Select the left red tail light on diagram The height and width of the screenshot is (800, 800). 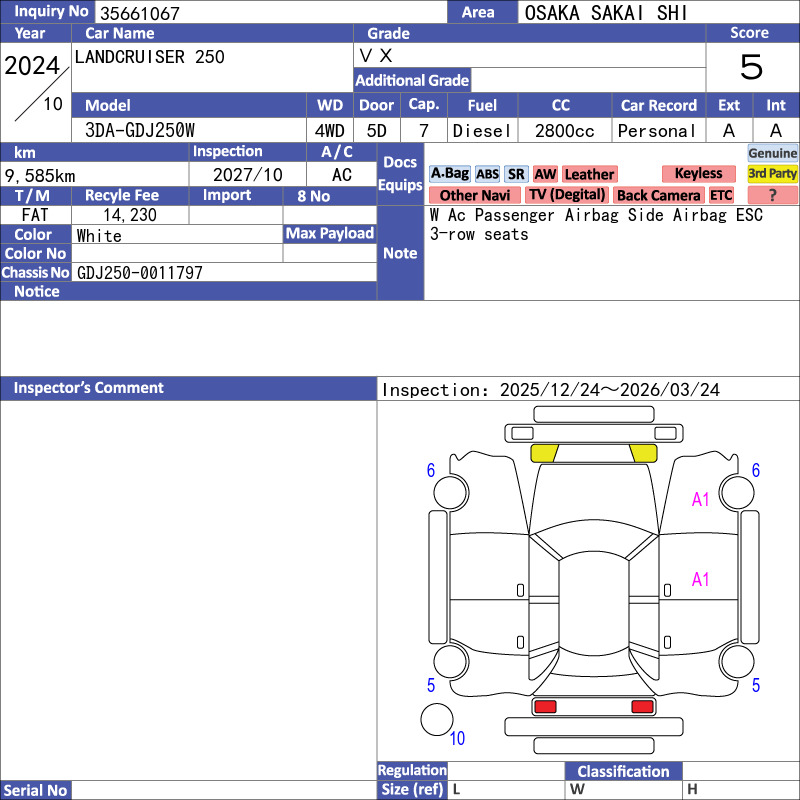[545, 707]
